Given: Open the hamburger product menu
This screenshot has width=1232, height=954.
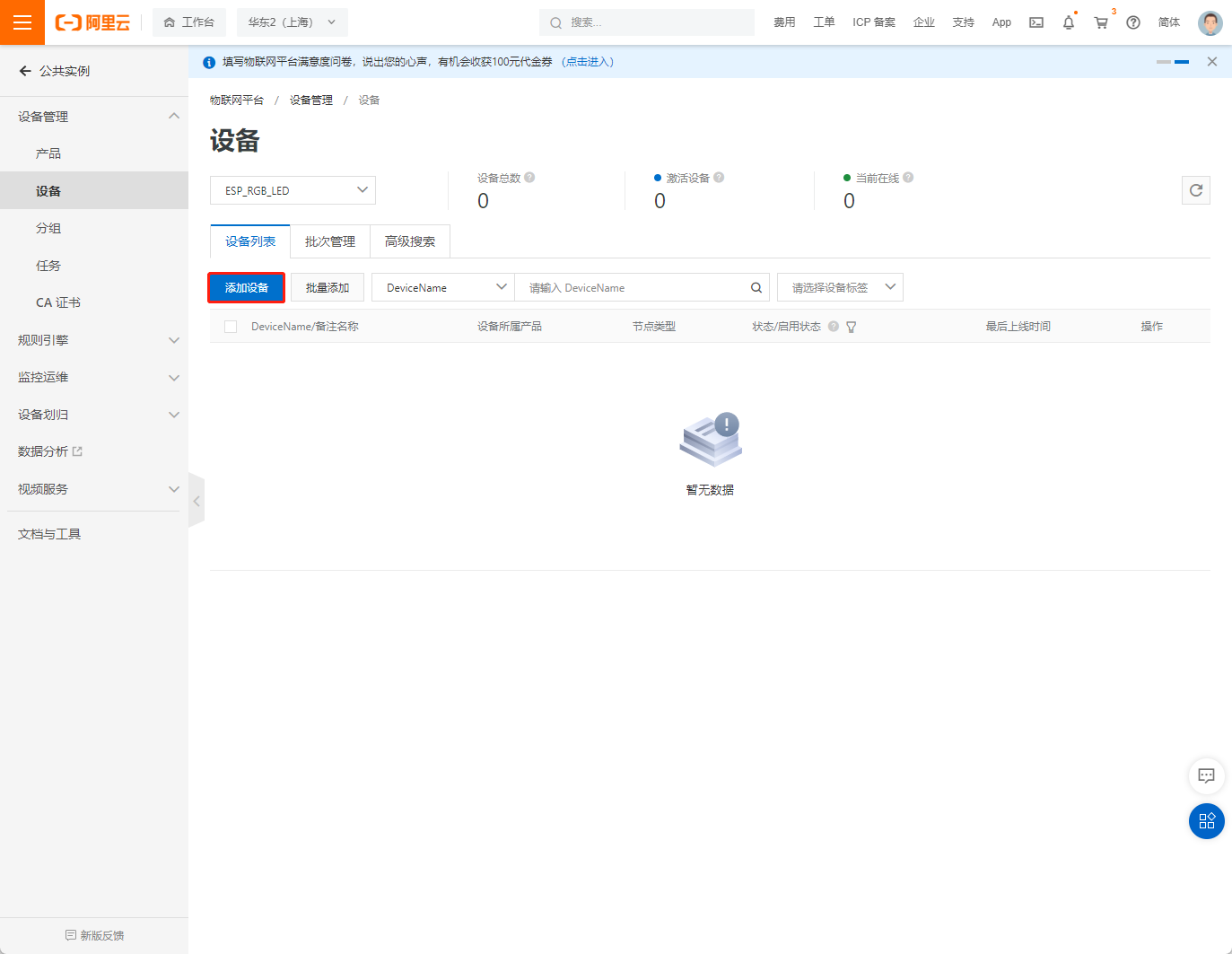Looking at the screenshot, I should pyautogui.click(x=22, y=22).
